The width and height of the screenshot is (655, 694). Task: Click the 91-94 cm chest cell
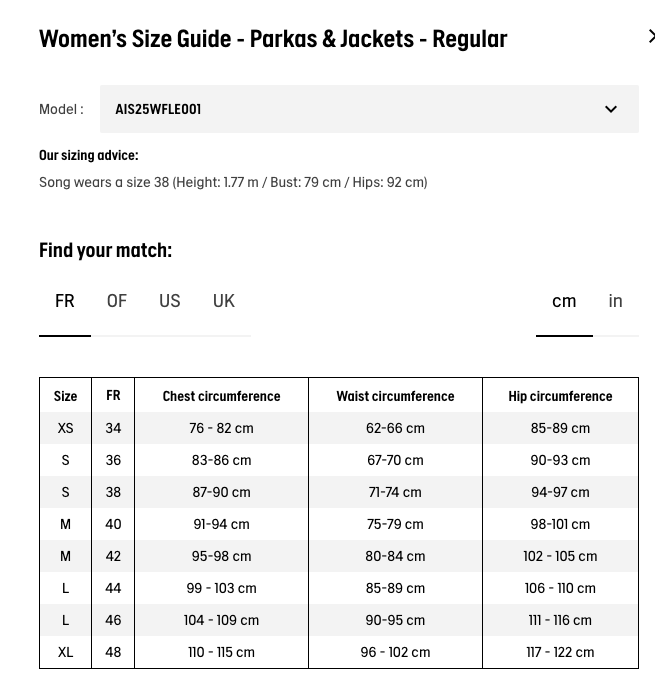[x=221, y=524]
